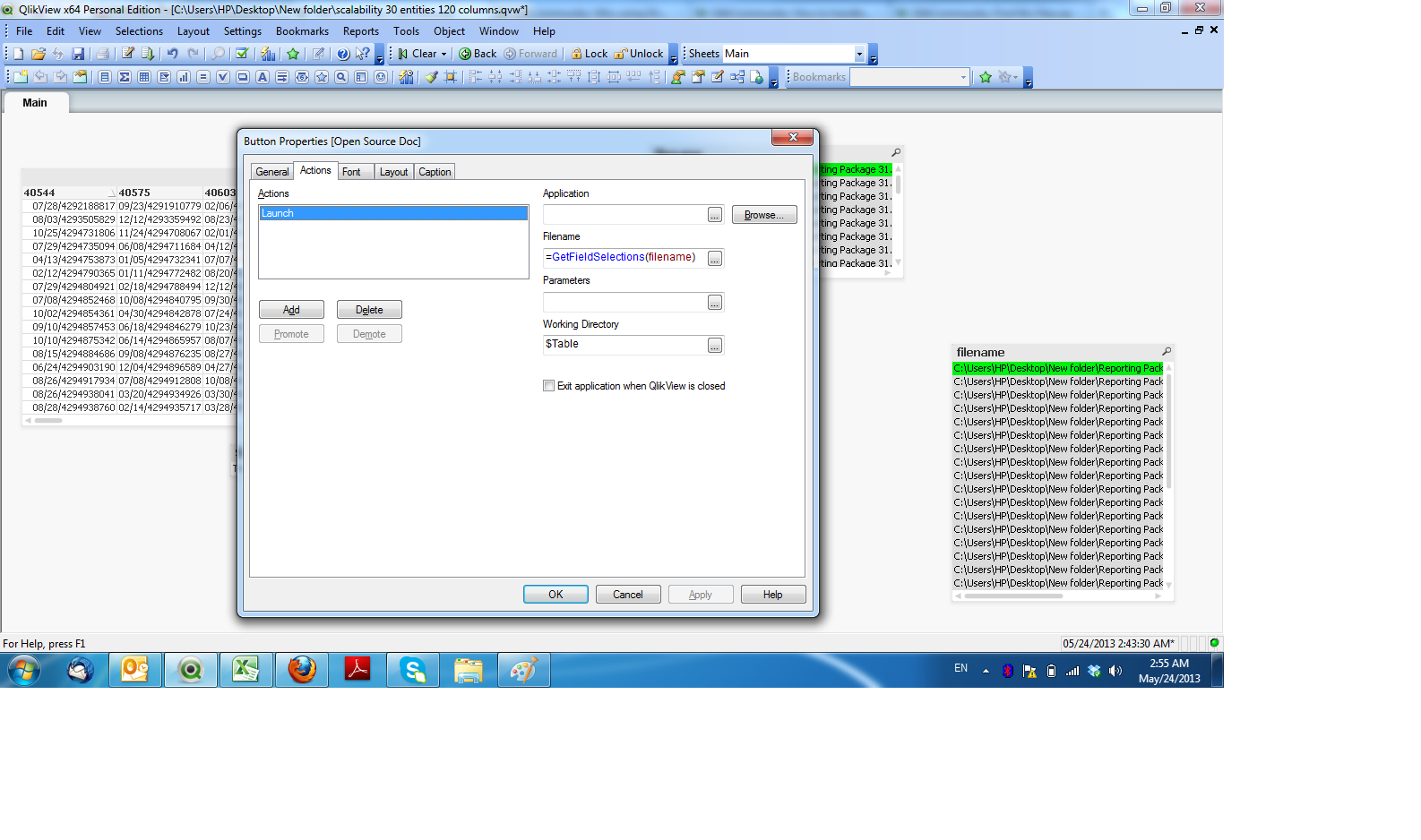
Task: Click the Delete action button
Action: click(x=369, y=310)
